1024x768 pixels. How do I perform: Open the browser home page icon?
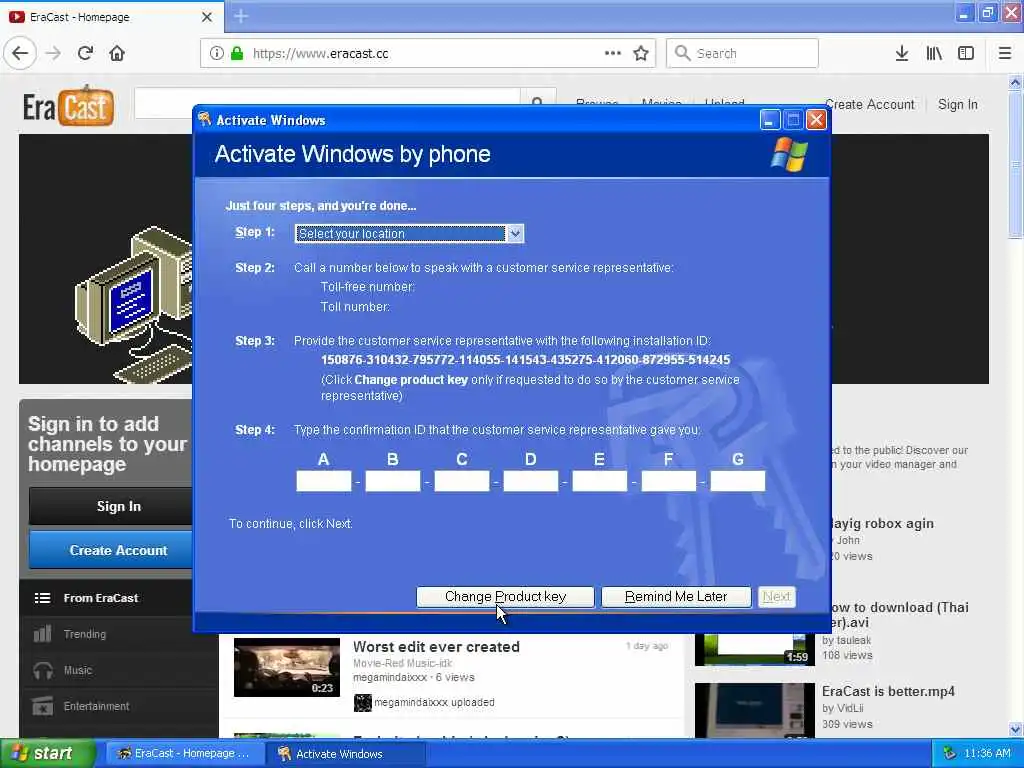[117, 54]
